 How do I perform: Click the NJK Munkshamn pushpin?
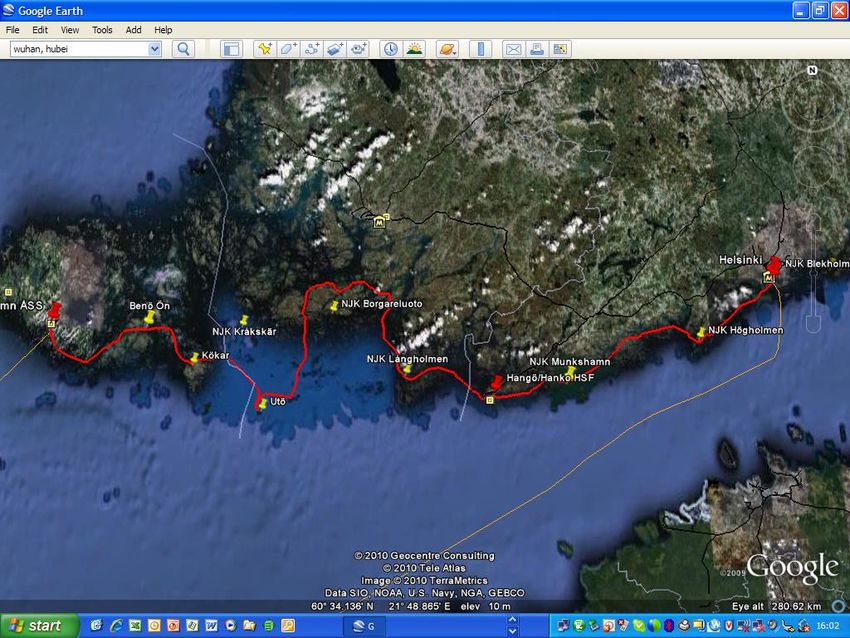pos(569,372)
